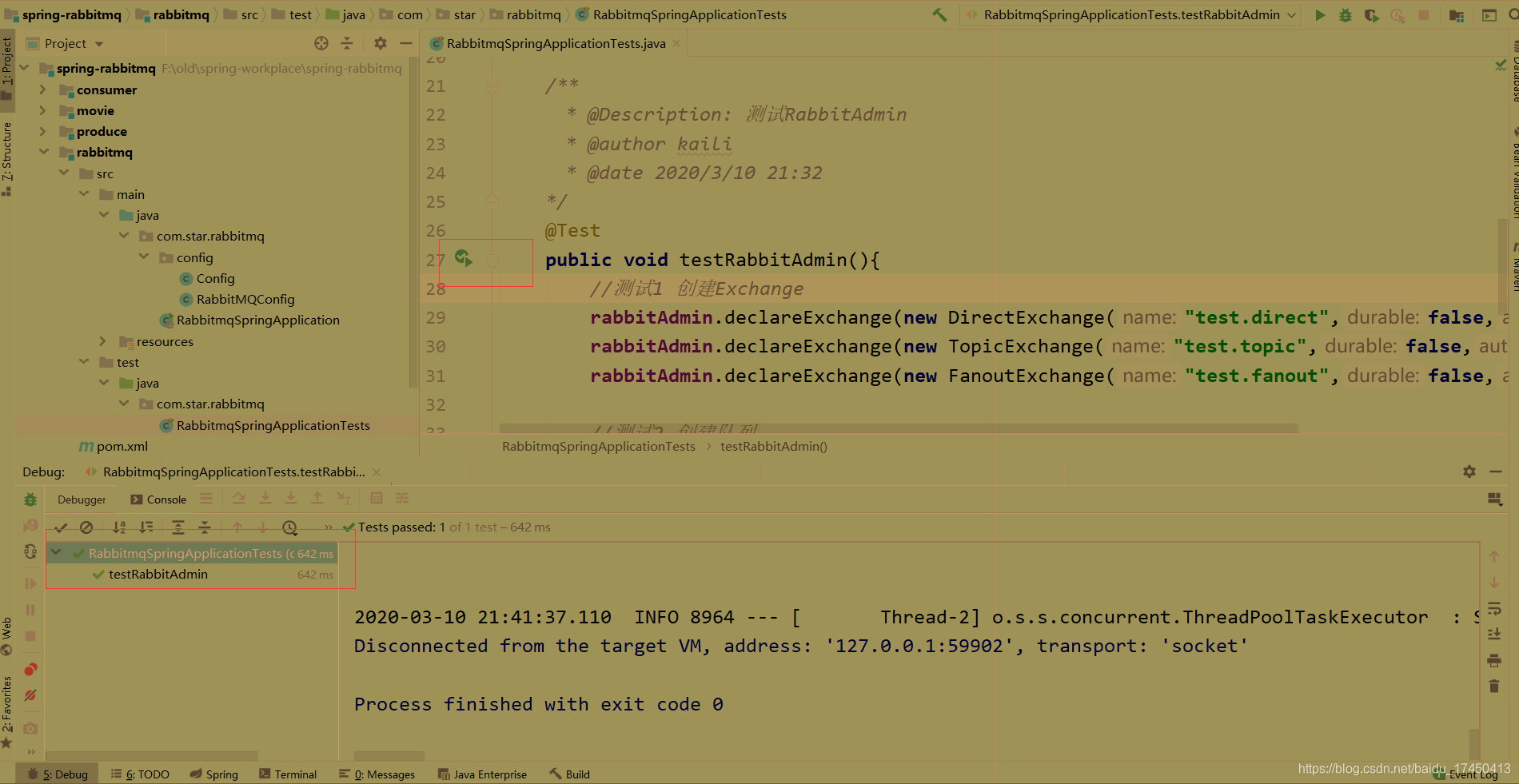The image size is (1519, 784).
Task: Open the Spring tool window tab
Action: (213, 774)
